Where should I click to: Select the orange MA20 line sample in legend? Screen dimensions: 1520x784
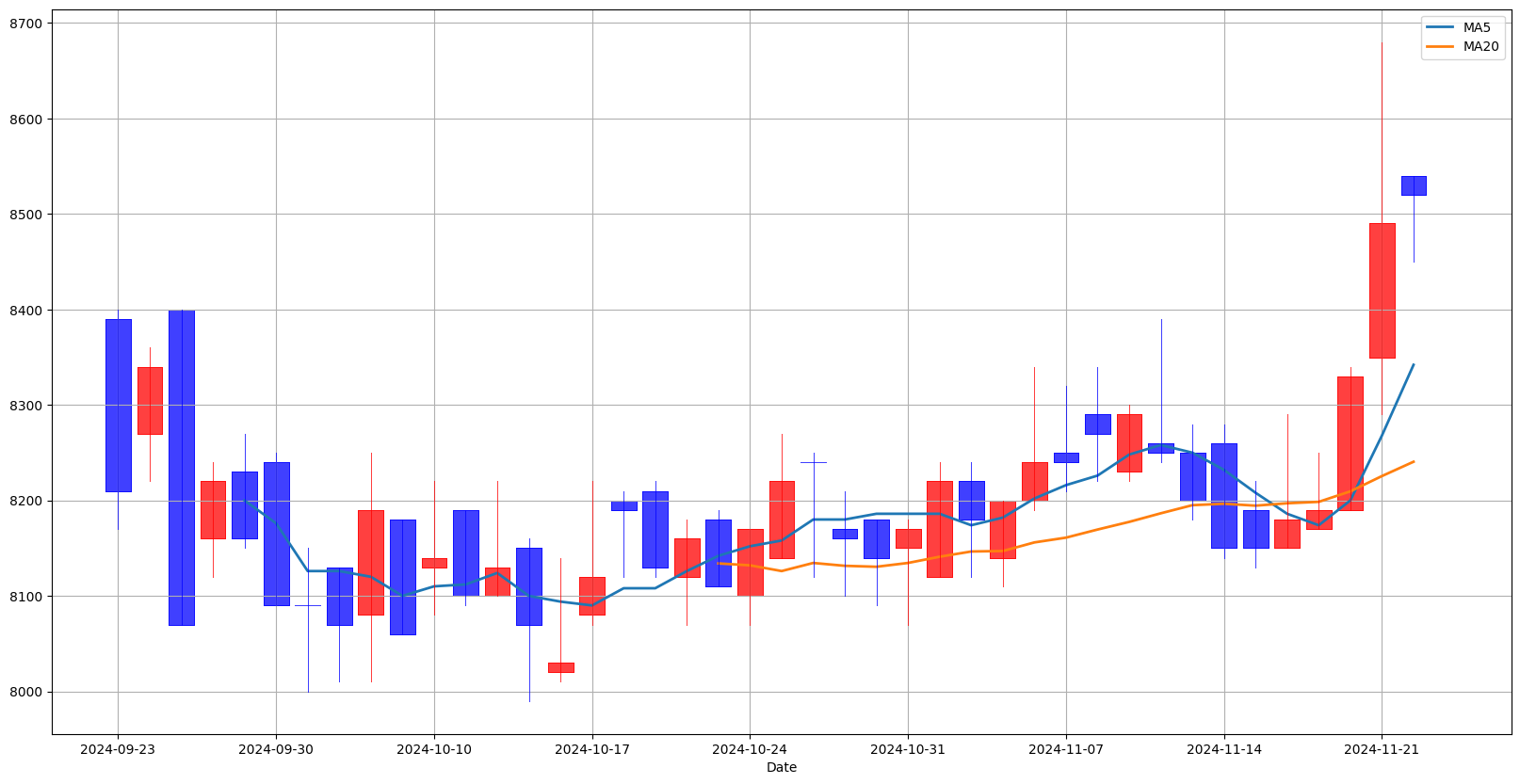click(x=1441, y=46)
